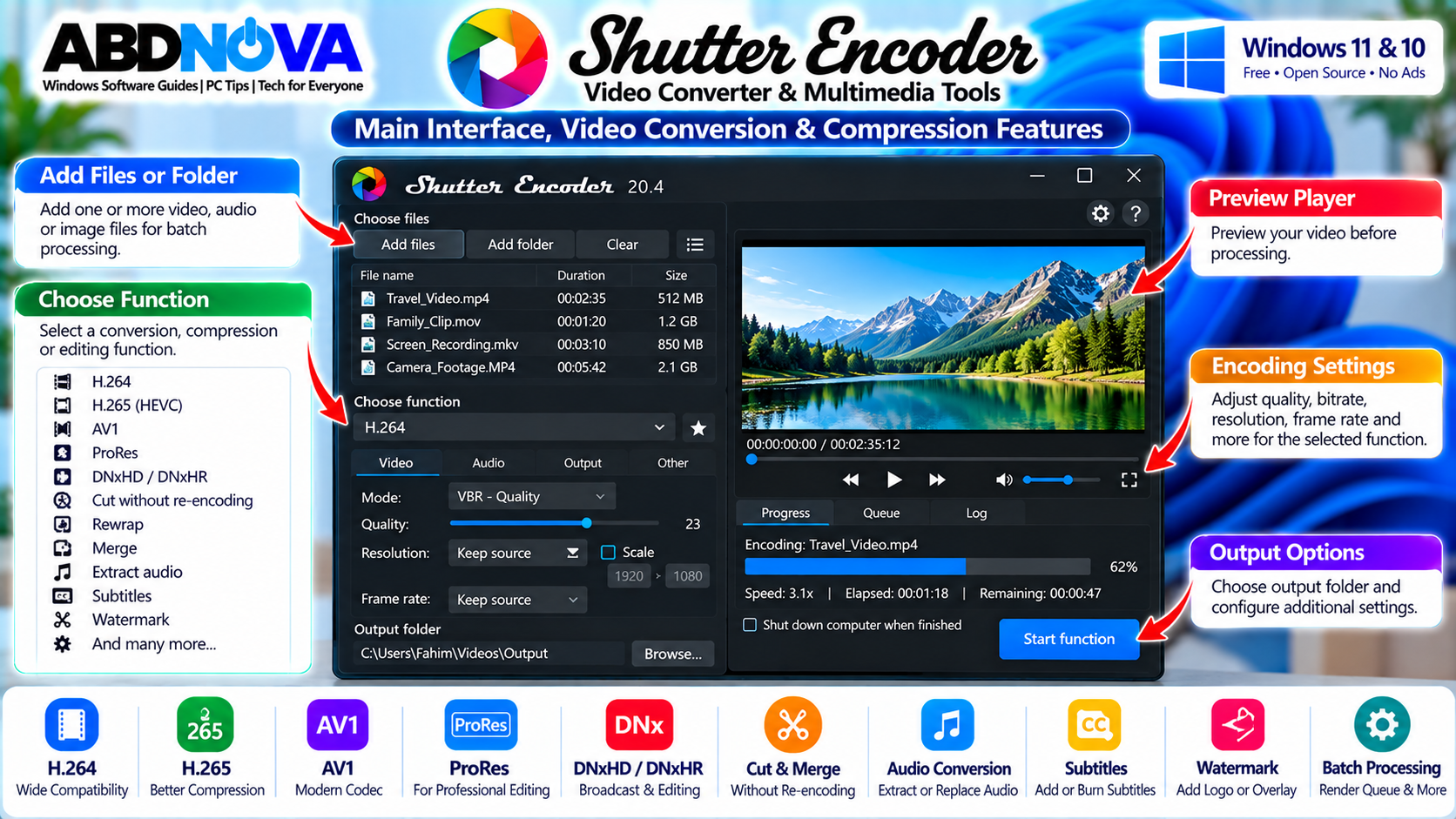The height and width of the screenshot is (819, 1456).
Task: Click the Cut & Merge scissors icon
Action: pyautogui.click(x=792, y=724)
